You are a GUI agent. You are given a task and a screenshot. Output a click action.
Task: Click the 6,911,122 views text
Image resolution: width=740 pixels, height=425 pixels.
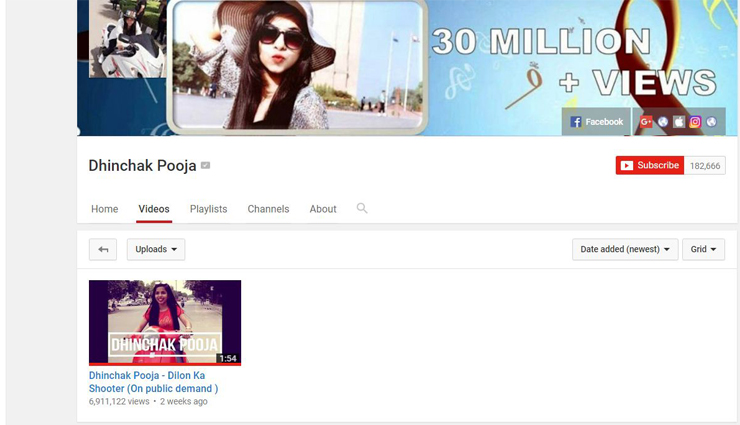119,401
